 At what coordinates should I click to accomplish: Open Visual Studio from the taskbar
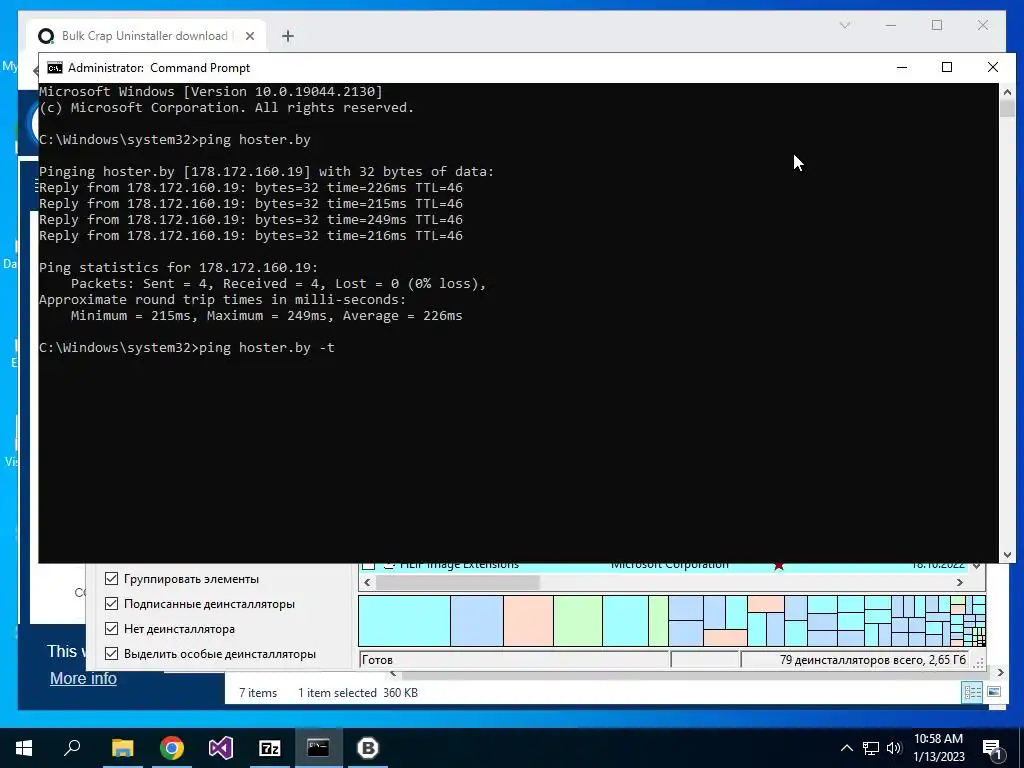[221, 748]
